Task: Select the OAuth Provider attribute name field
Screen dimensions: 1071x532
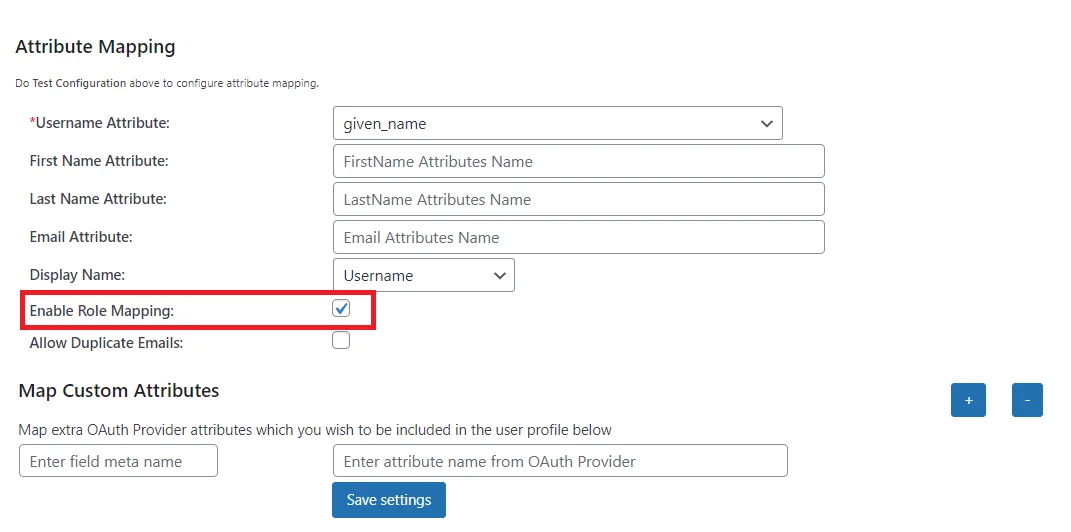Action: (560, 461)
